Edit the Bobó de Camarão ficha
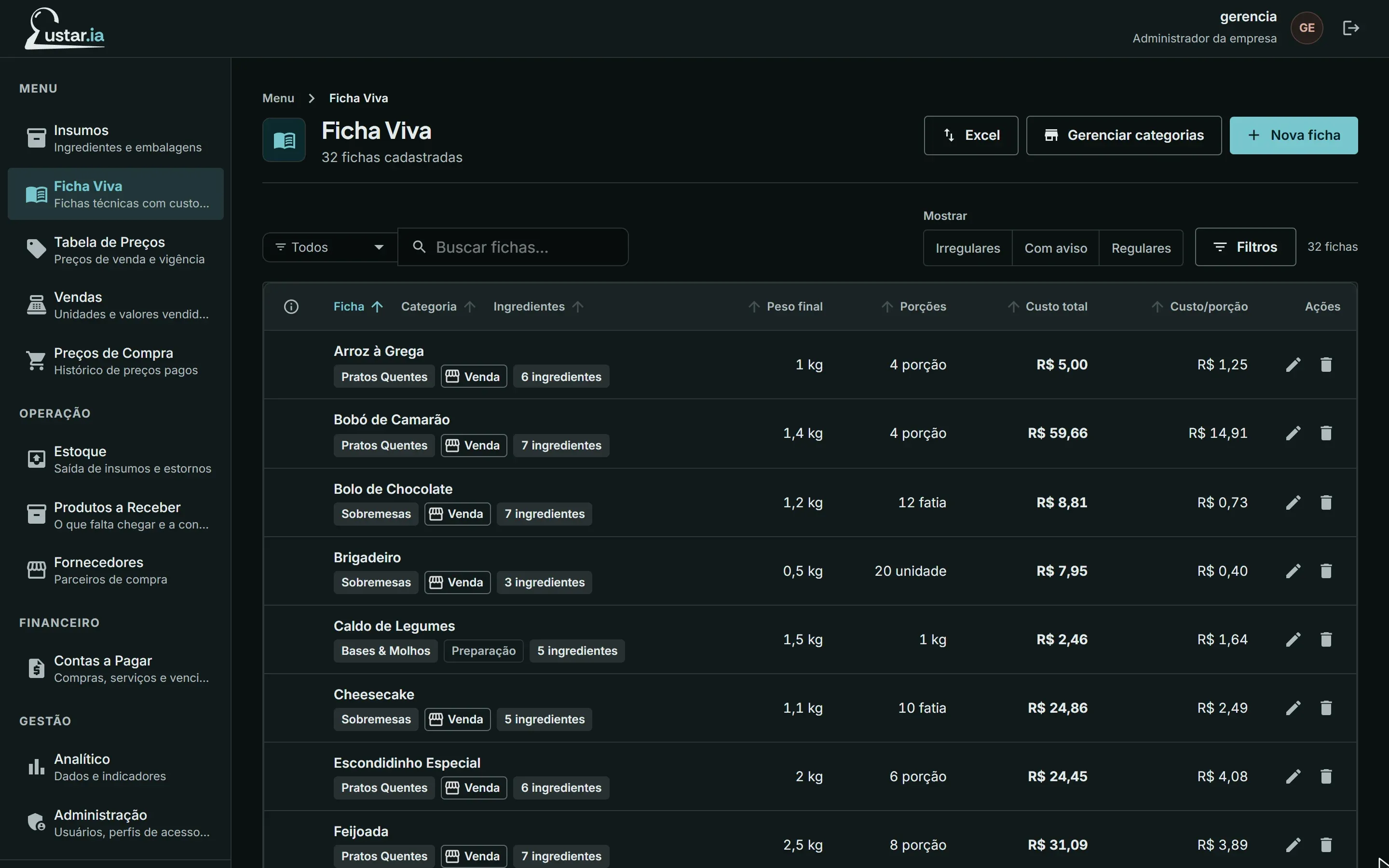The height and width of the screenshot is (868, 1389). coord(1293,433)
